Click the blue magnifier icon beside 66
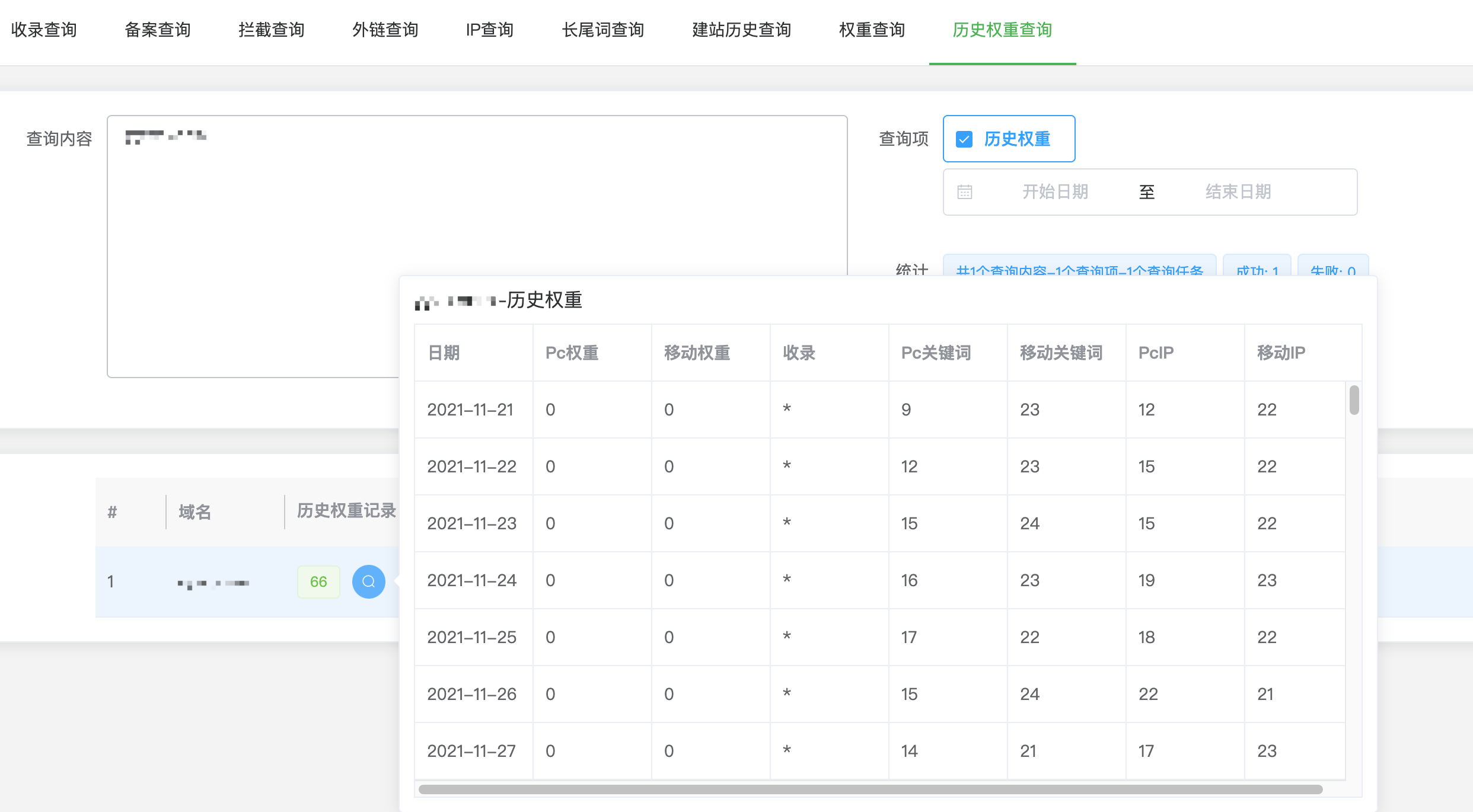This screenshot has width=1473, height=812. (x=368, y=581)
